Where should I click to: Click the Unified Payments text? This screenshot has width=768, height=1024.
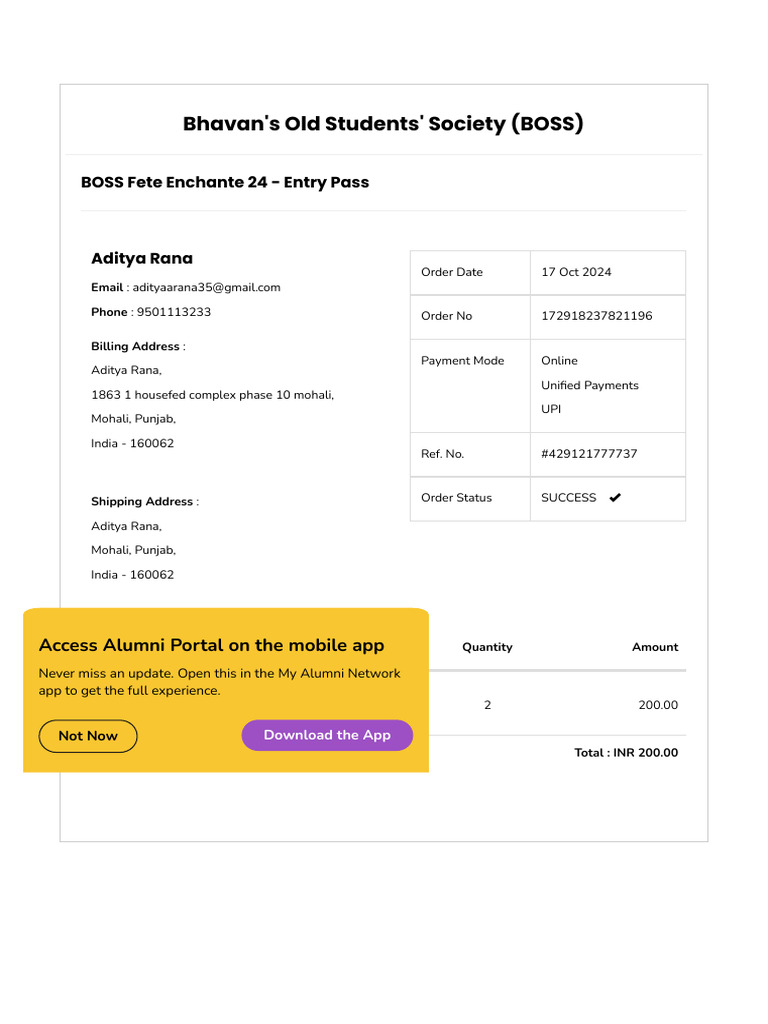click(589, 385)
